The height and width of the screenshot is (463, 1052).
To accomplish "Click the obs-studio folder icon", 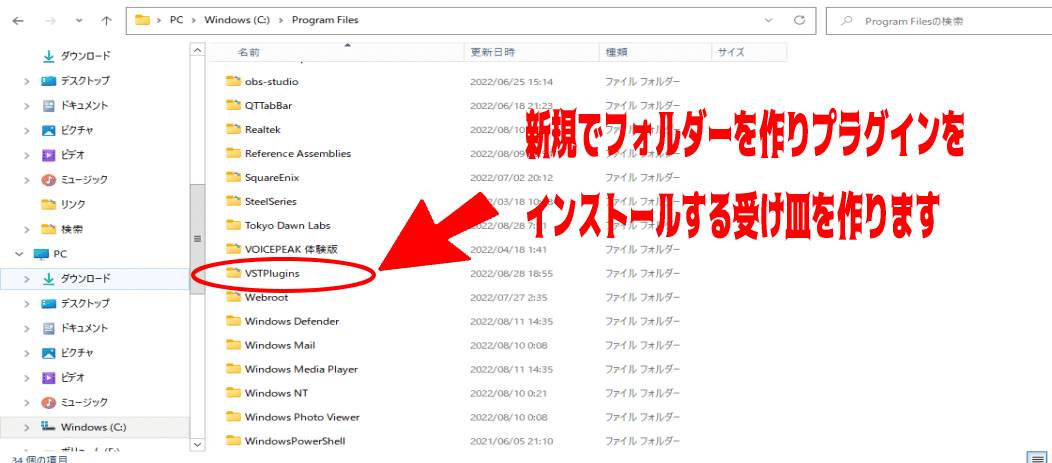I will (x=233, y=82).
